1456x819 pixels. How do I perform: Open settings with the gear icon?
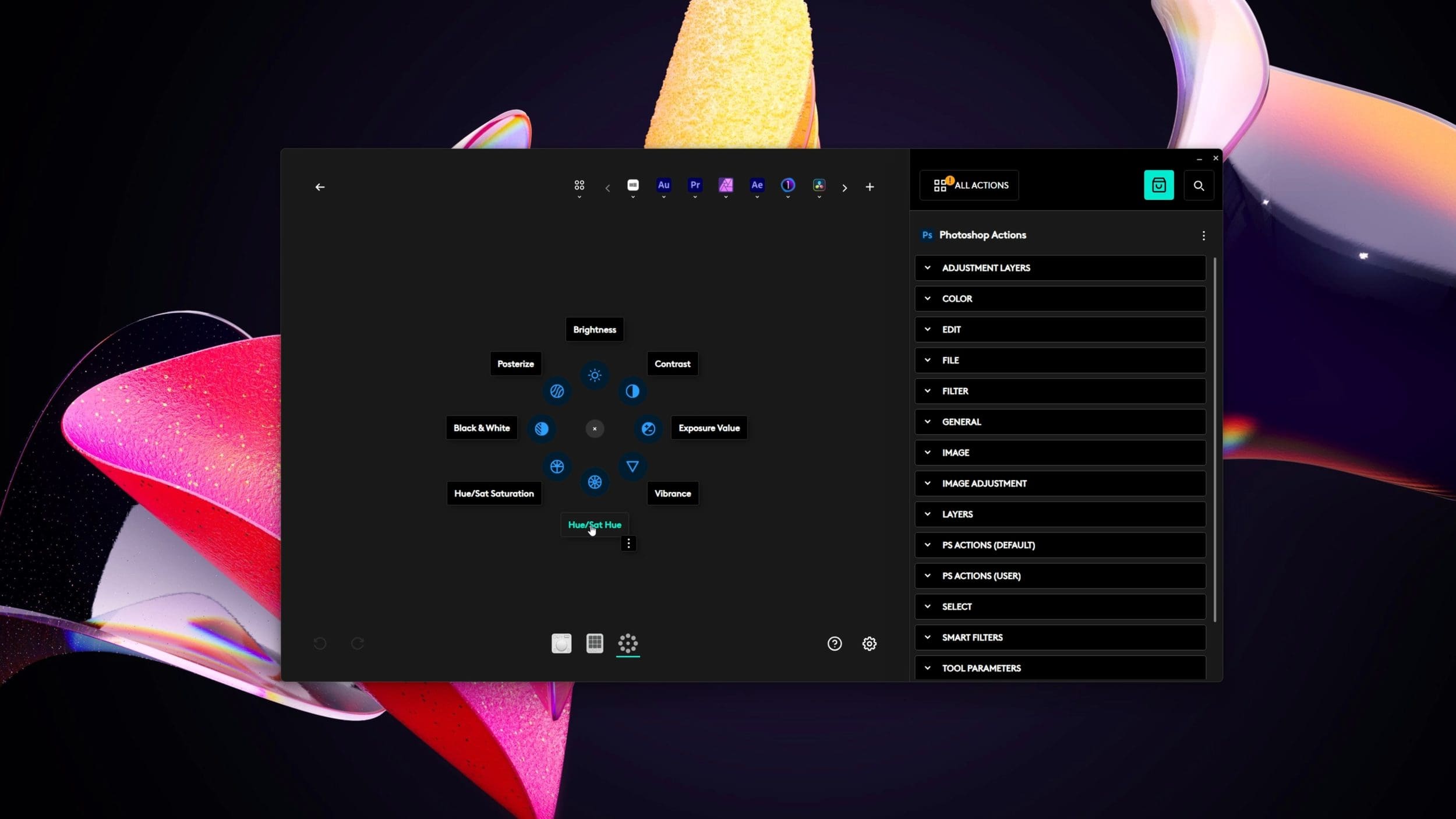pyautogui.click(x=869, y=643)
